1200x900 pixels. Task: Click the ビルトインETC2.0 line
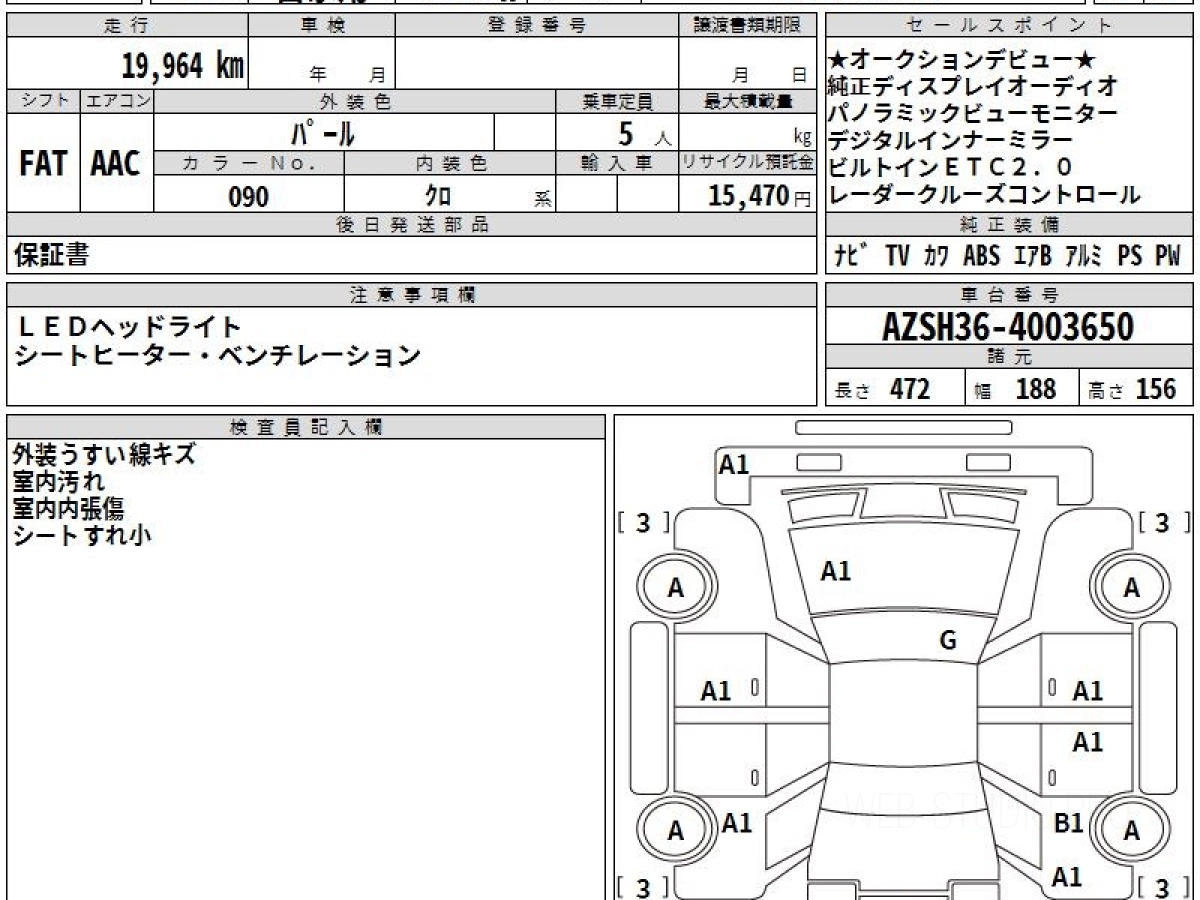click(951, 169)
